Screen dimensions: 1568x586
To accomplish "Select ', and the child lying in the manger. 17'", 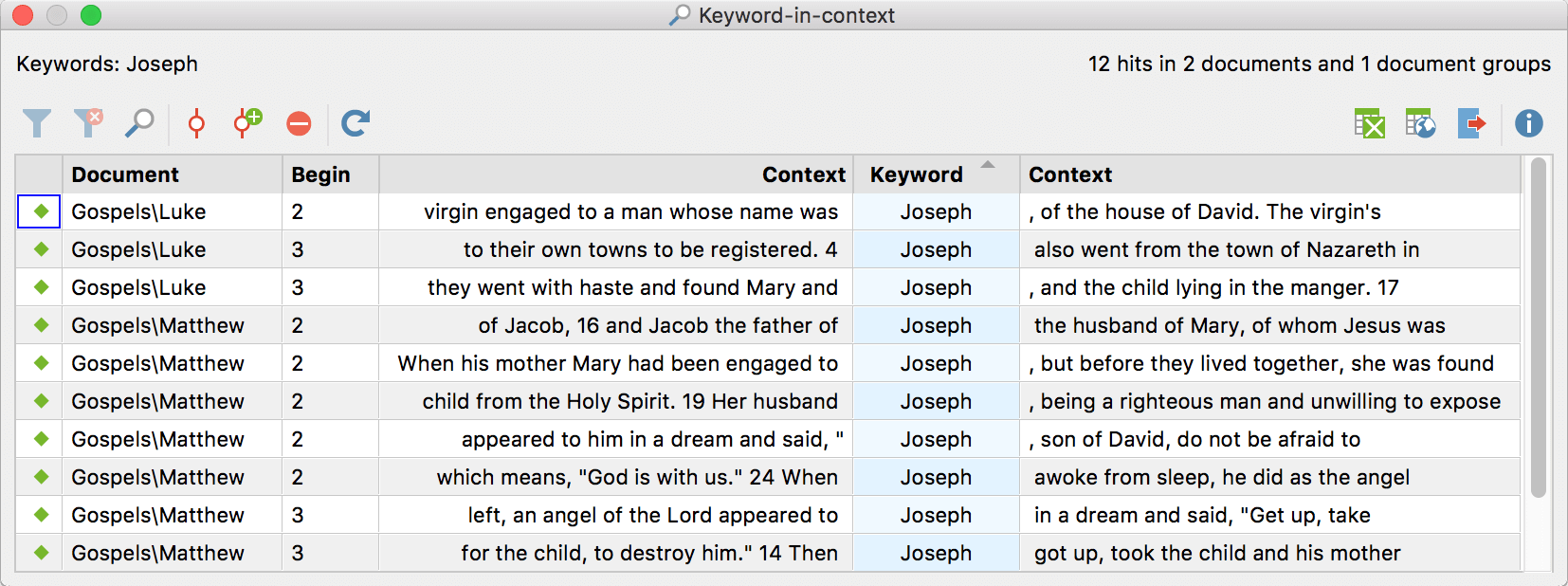I will [1214, 287].
